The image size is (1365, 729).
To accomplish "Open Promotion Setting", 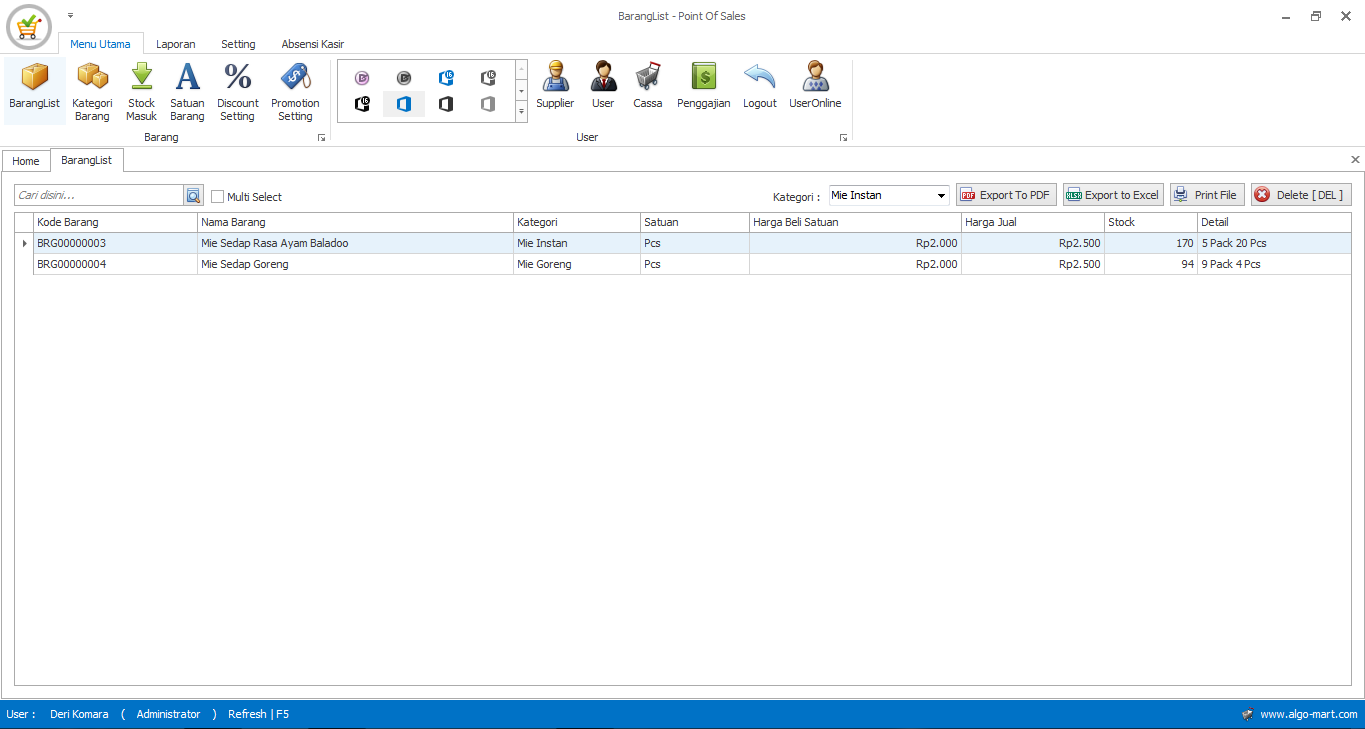I will (295, 90).
